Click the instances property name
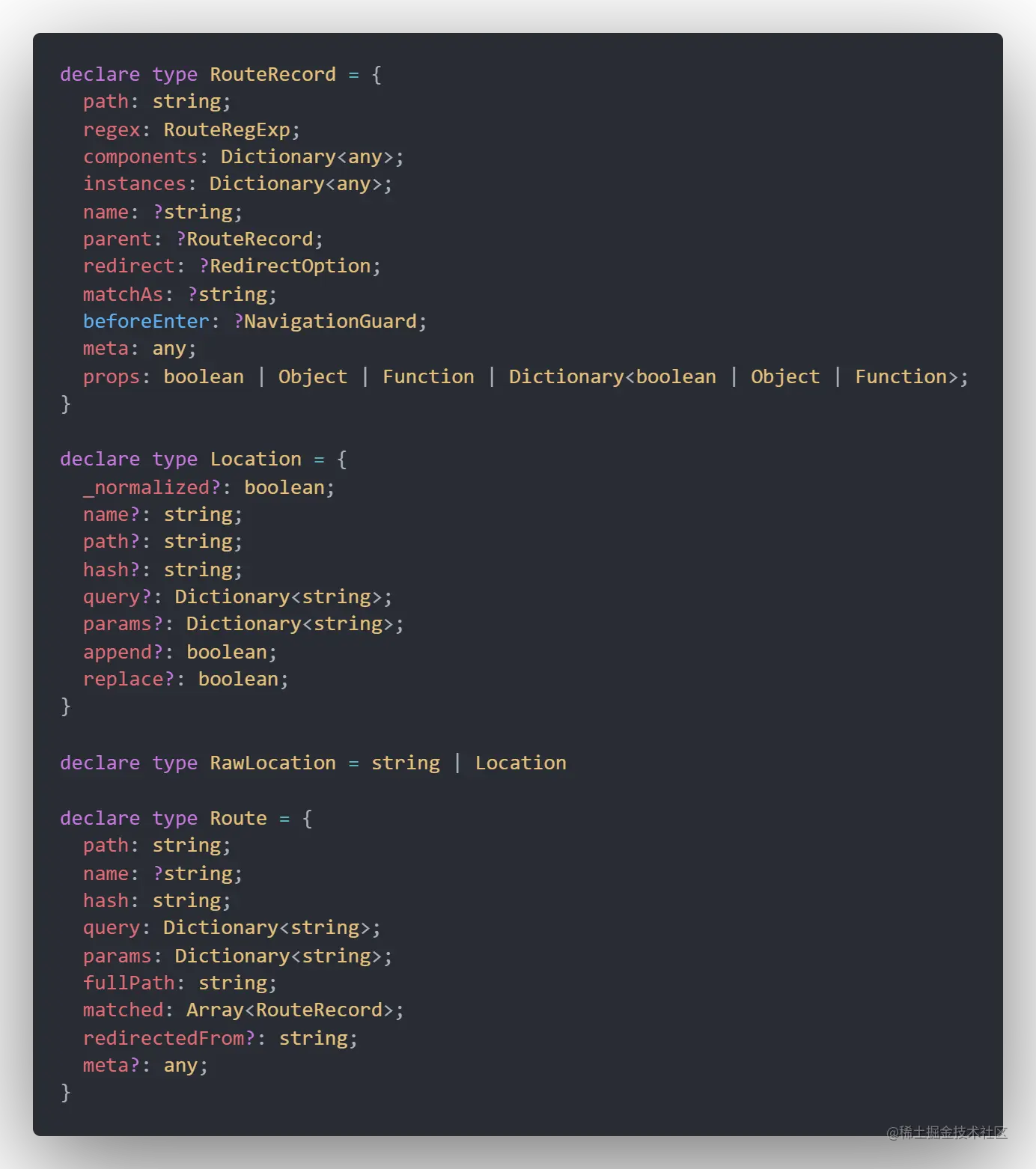Image resolution: width=1036 pixels, height=1169 pixels. [x=134, y=184]
